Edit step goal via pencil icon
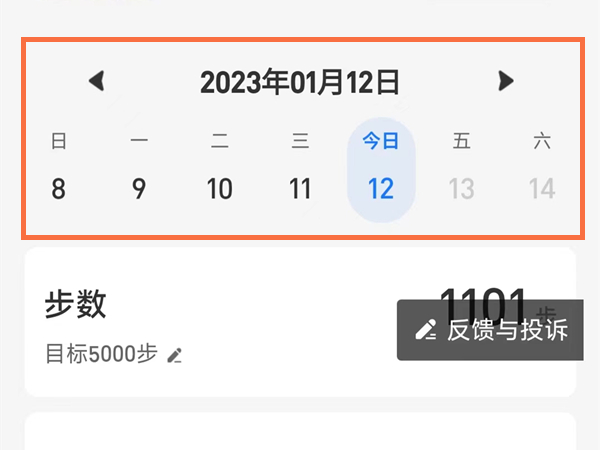The image size is (600, 450). click(x=174, y=355)
